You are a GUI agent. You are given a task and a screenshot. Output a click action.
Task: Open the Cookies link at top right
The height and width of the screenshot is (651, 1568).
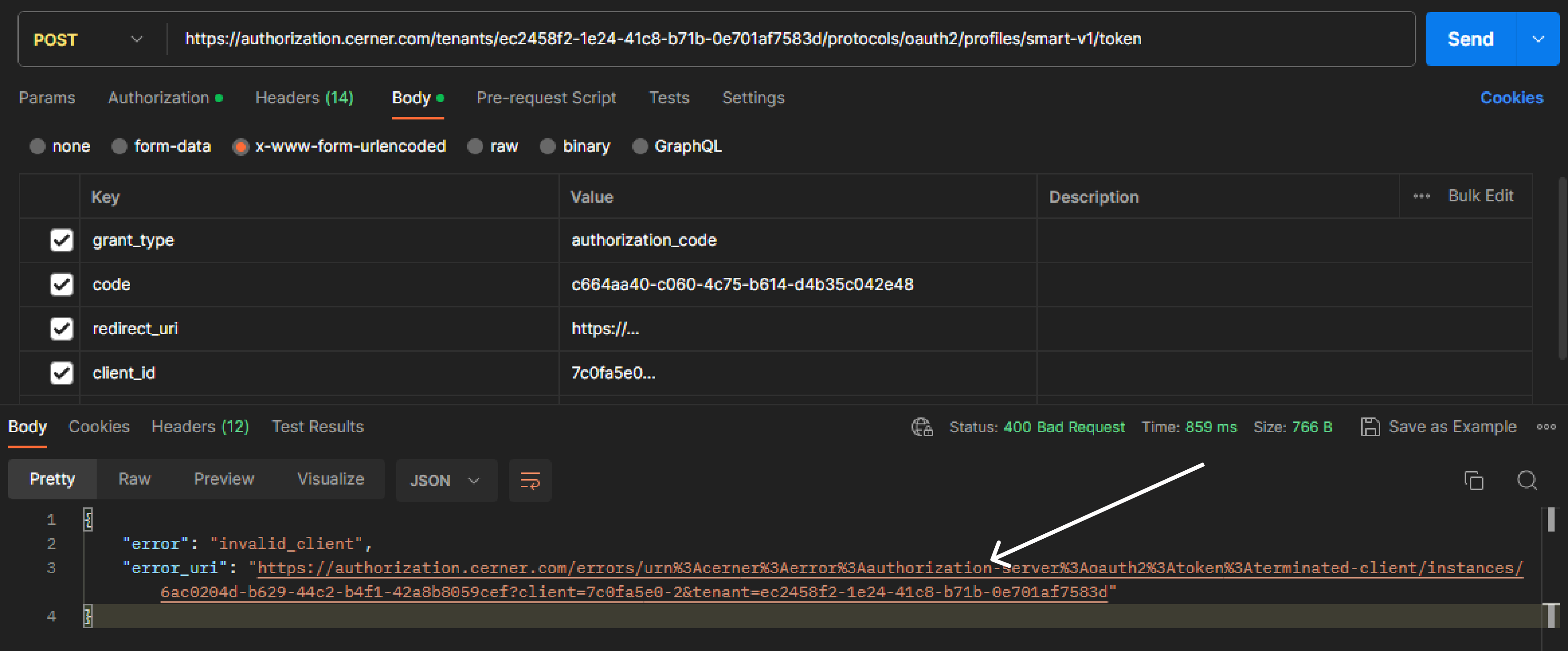(x=1511, y=98)
